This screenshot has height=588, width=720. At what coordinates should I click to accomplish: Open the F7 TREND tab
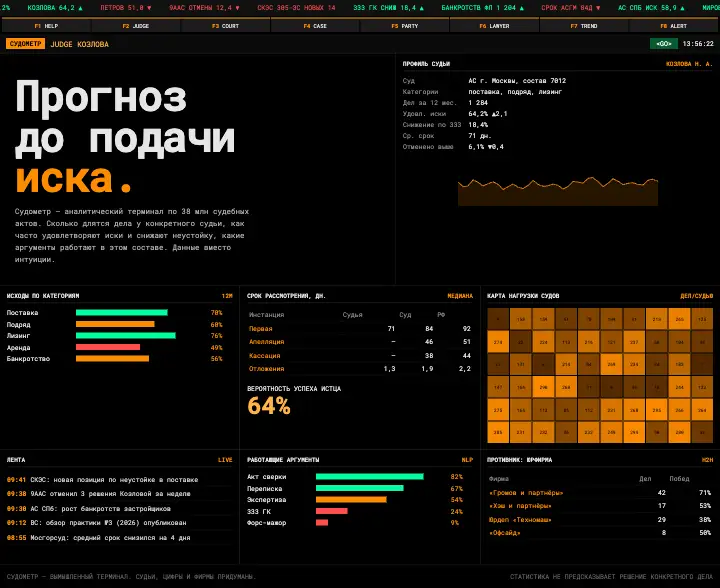[584, 26]
